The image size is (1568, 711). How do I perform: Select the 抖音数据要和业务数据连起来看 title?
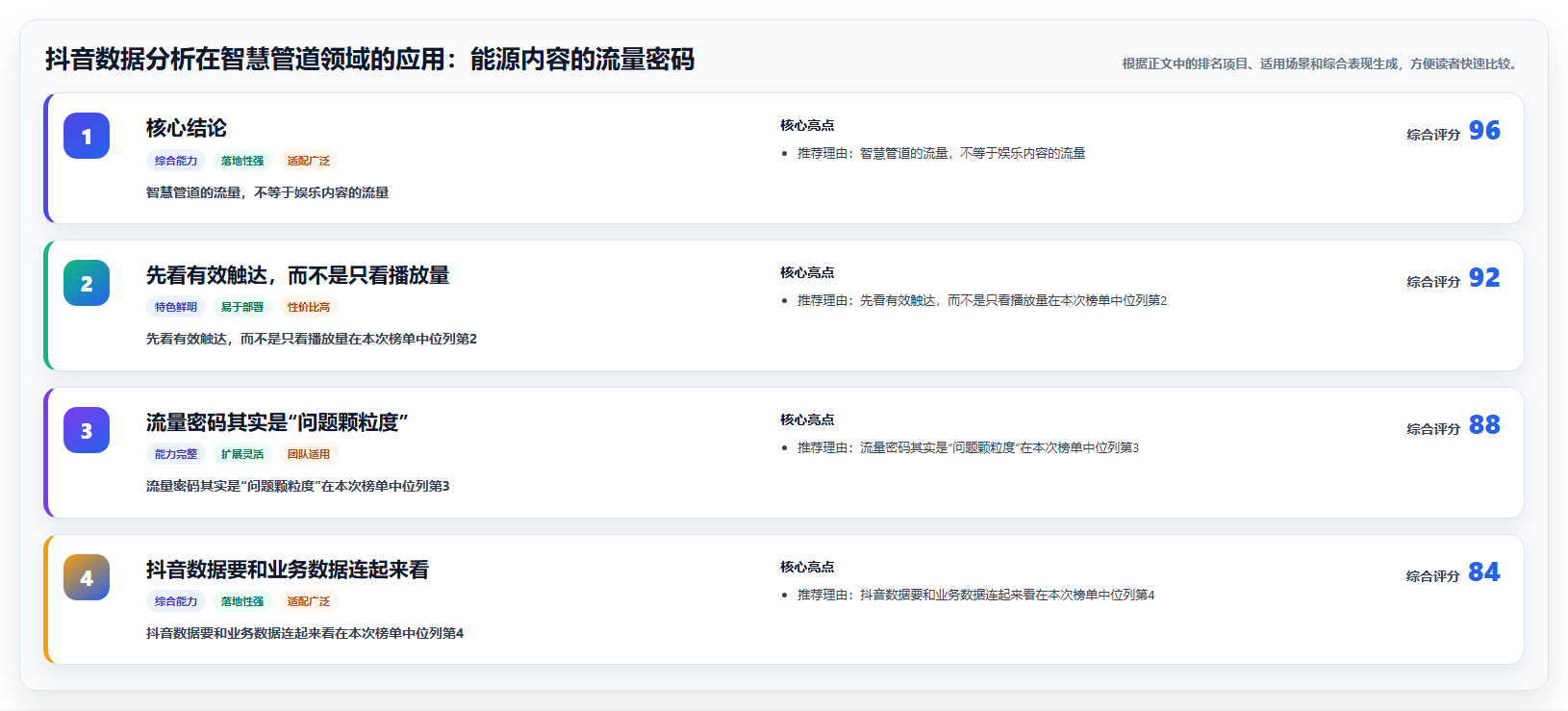(x=288, y=570)
